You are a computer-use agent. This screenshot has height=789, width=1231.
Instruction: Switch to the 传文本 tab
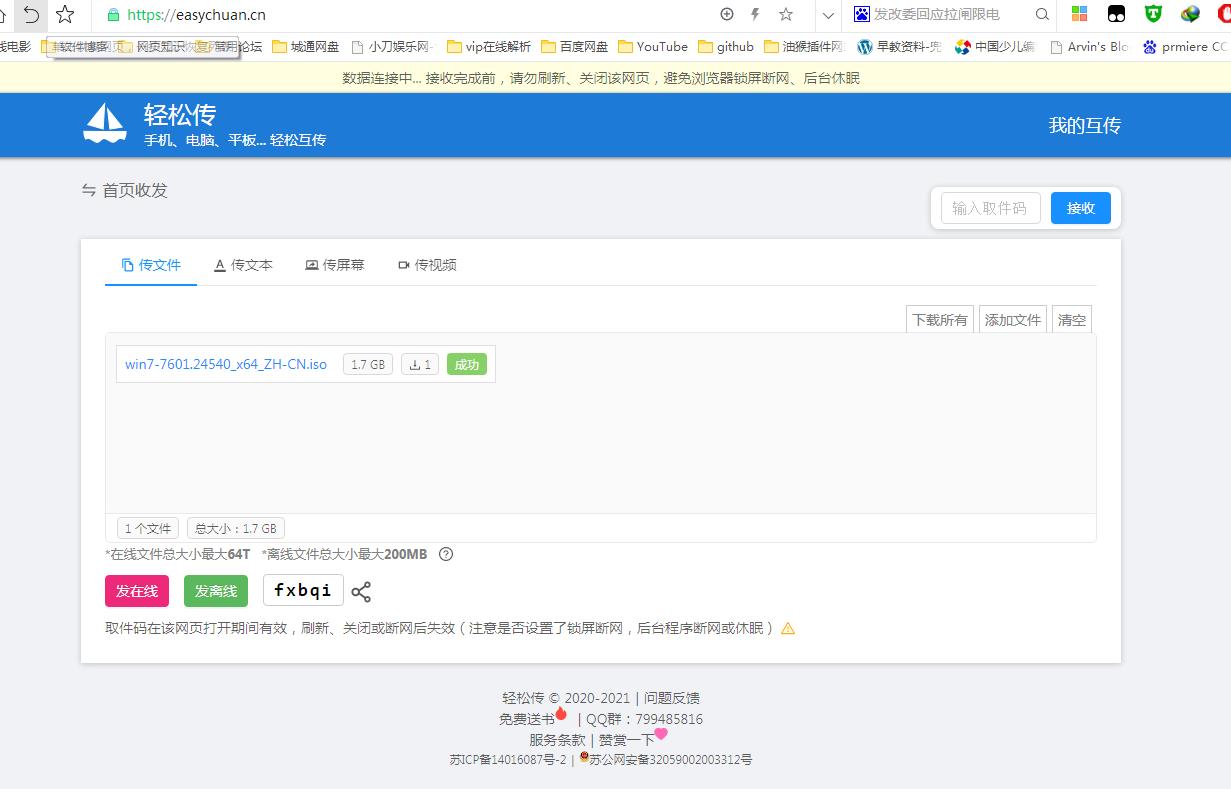pyautogui.click(x=243, y=264)
